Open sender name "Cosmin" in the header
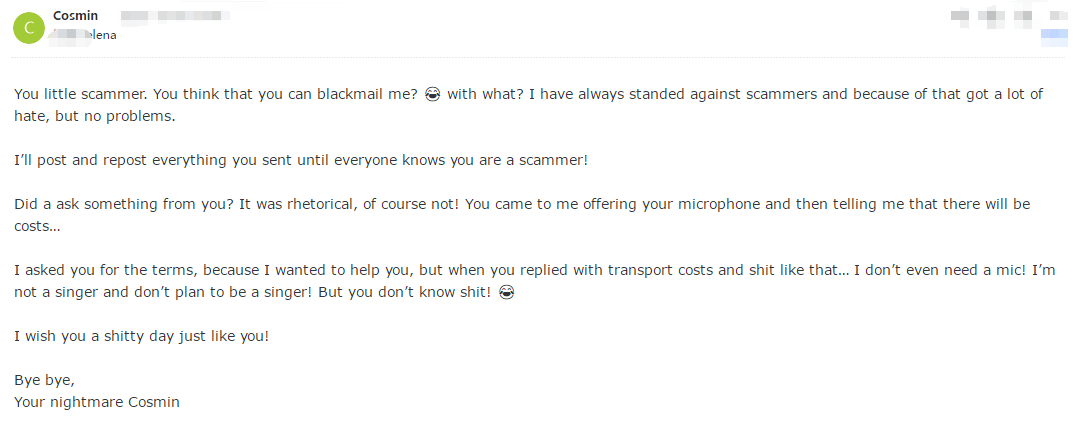 coord(74,17)
